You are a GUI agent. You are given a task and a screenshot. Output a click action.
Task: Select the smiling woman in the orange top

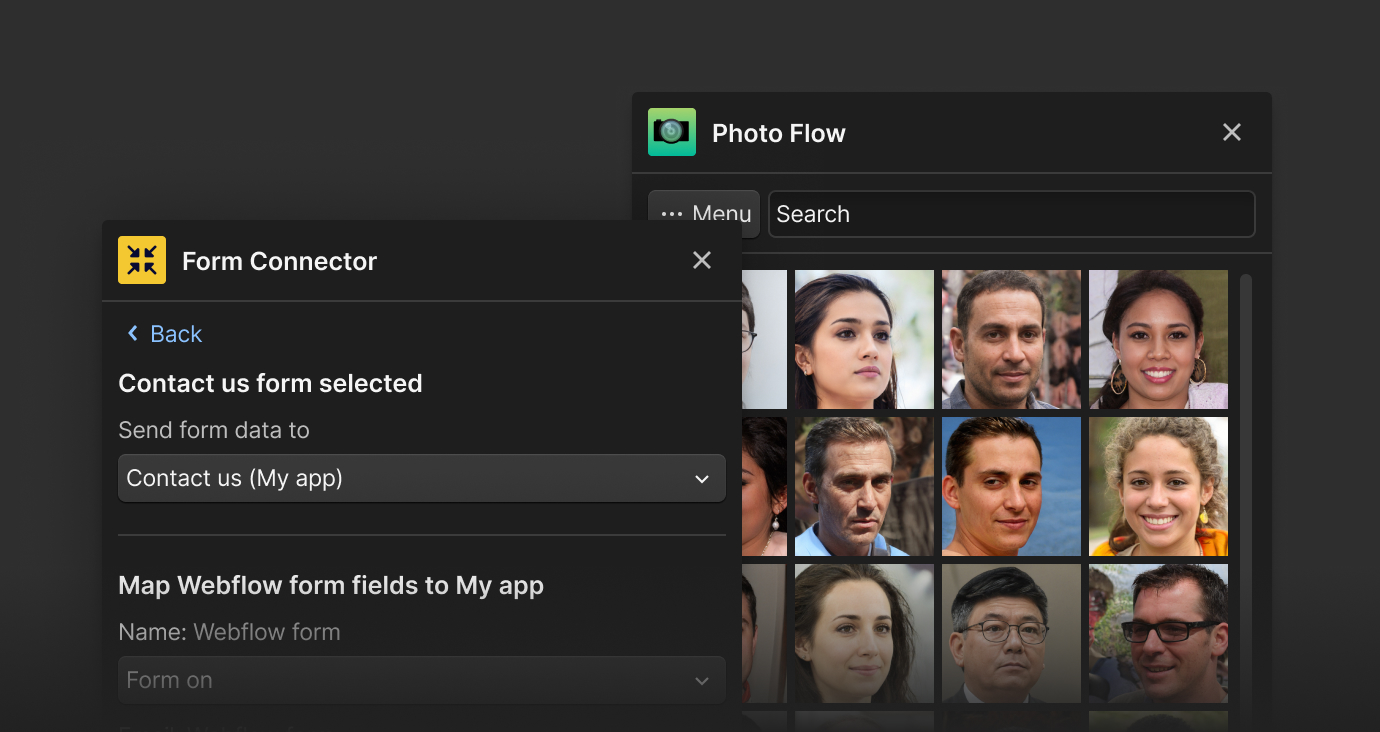(1157, 486)
